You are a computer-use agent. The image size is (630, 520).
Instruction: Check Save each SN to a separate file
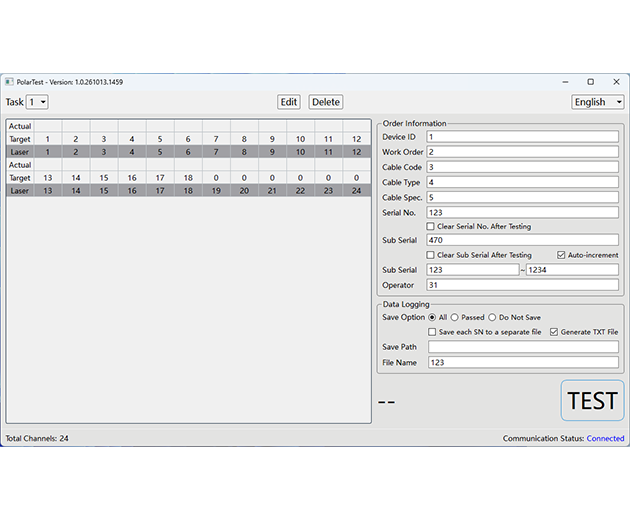[432, 332]
